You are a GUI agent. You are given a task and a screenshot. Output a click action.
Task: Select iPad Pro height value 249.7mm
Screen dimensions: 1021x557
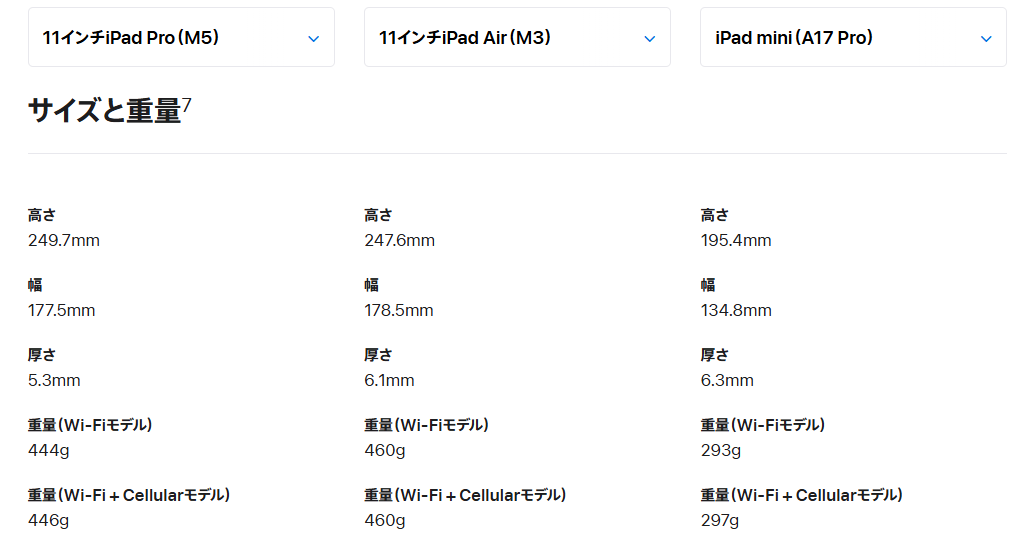coord(64,240)
